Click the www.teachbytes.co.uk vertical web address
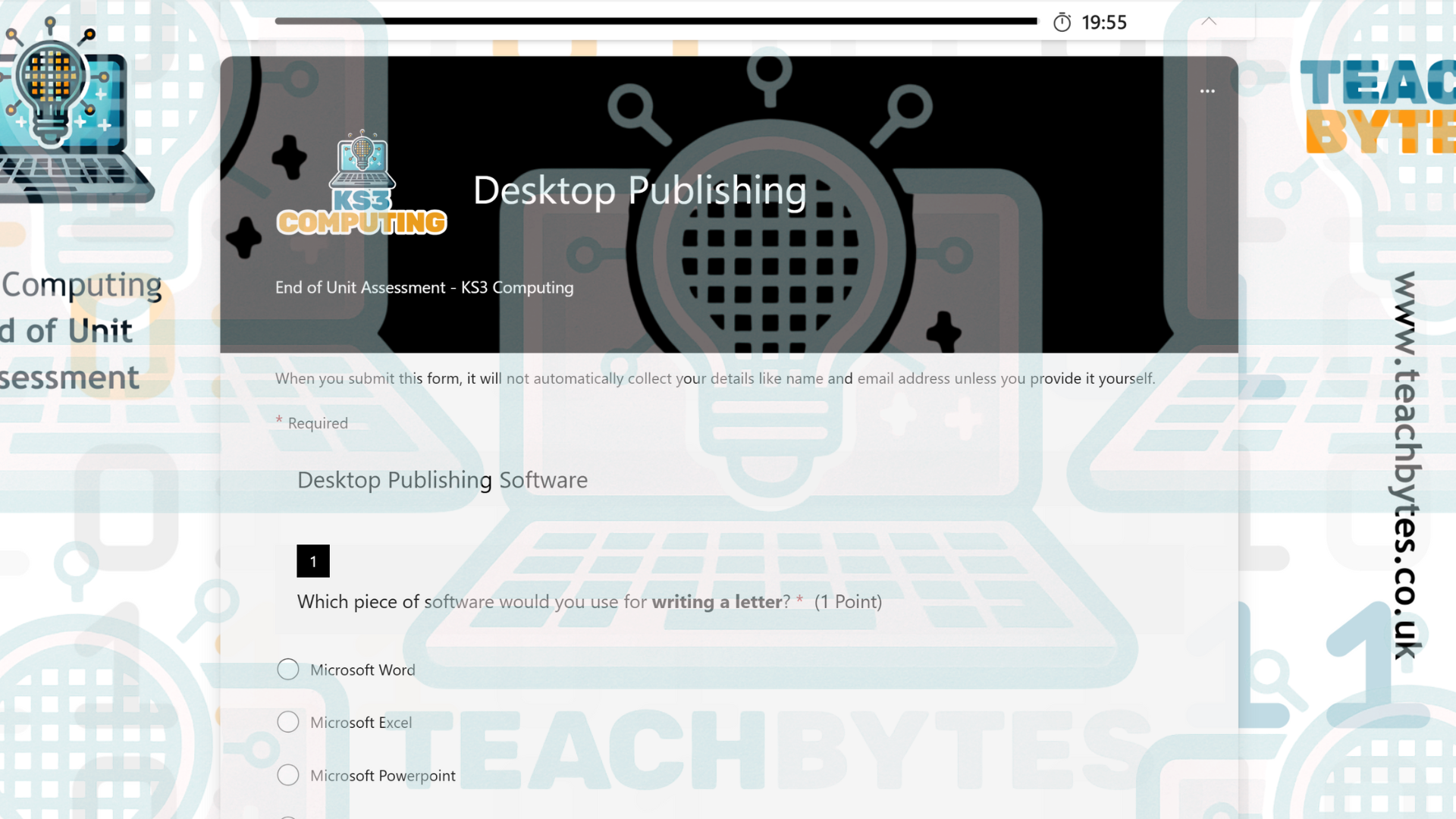Image resolution: width=1456 pixels, height=819 pixels. [x=1405, y=464]
